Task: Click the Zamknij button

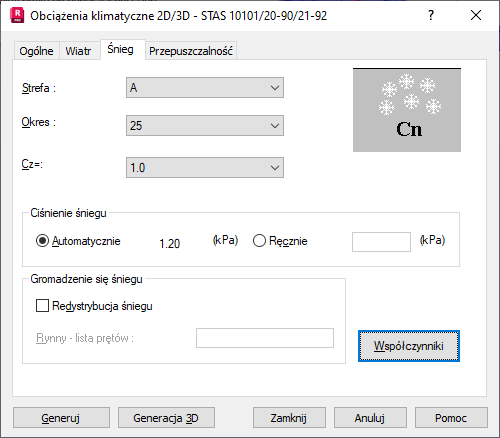Action: click(289, 418)
